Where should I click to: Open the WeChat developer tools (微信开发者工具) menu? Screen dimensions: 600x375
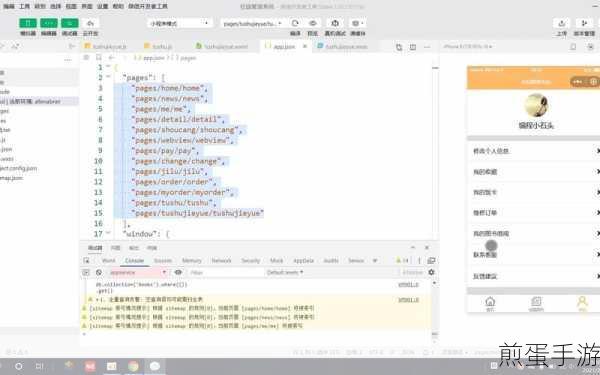point(148,6)
